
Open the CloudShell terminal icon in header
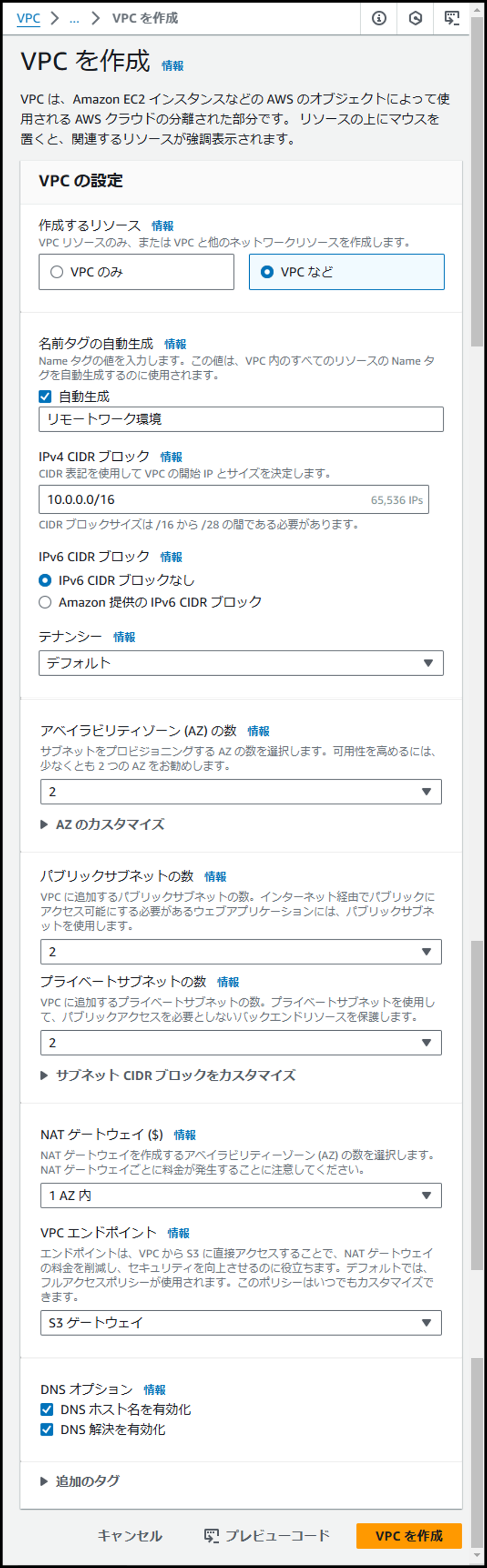pos(452,18)
